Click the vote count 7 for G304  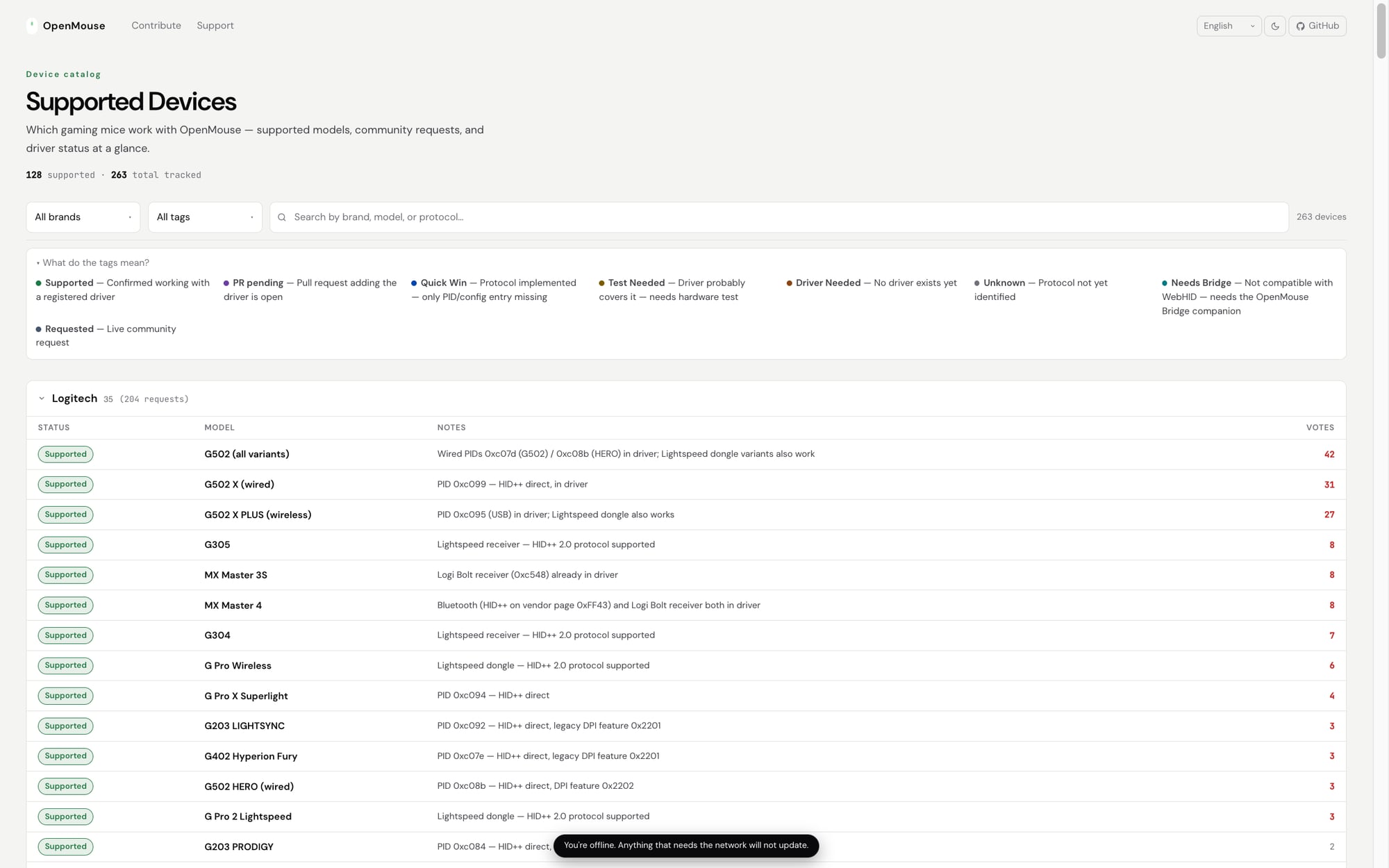click(1332, 635)
